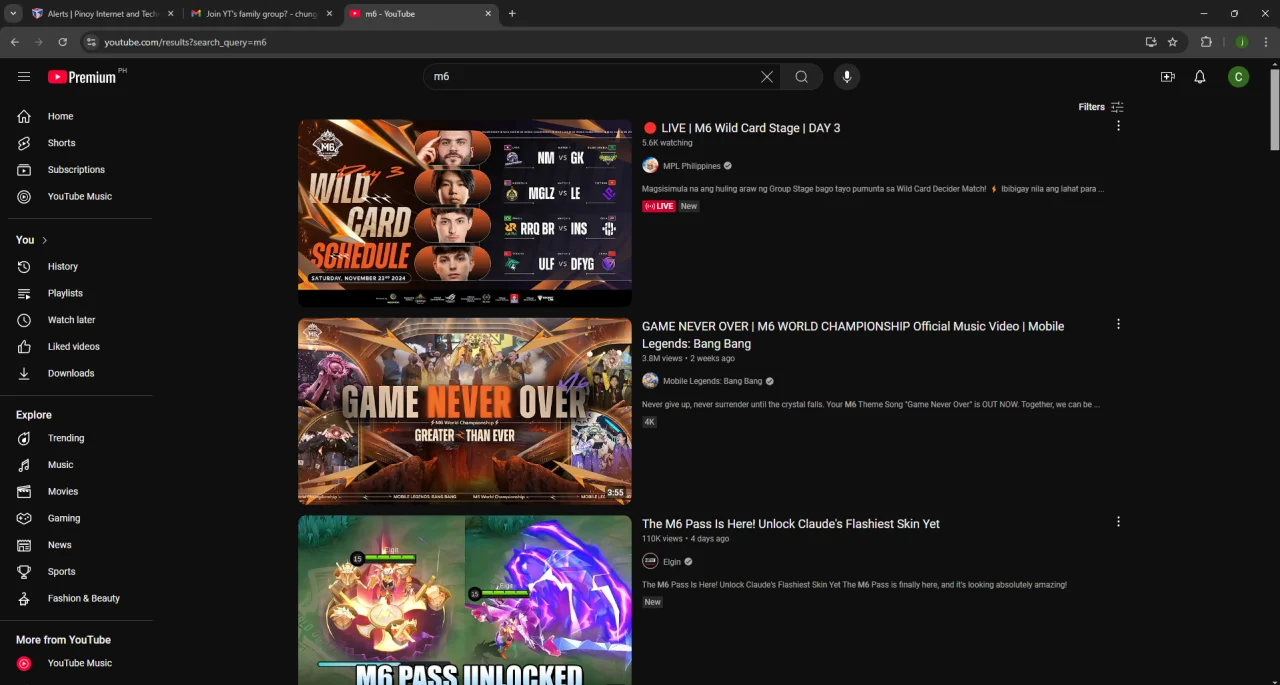Open The M6 Pass Is Here title
The height and width of the screenshot is (685, 1280).
tap(791, 524)
